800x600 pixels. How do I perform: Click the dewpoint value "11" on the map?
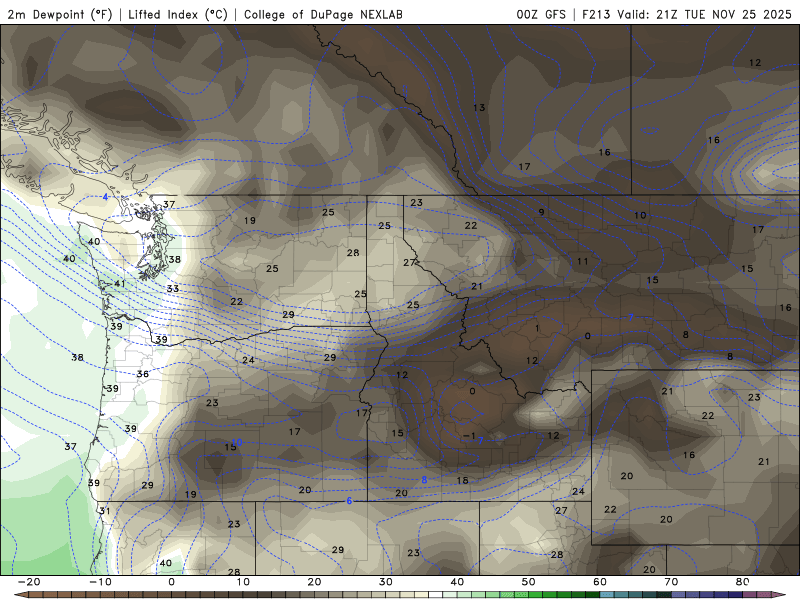point(583,261)
